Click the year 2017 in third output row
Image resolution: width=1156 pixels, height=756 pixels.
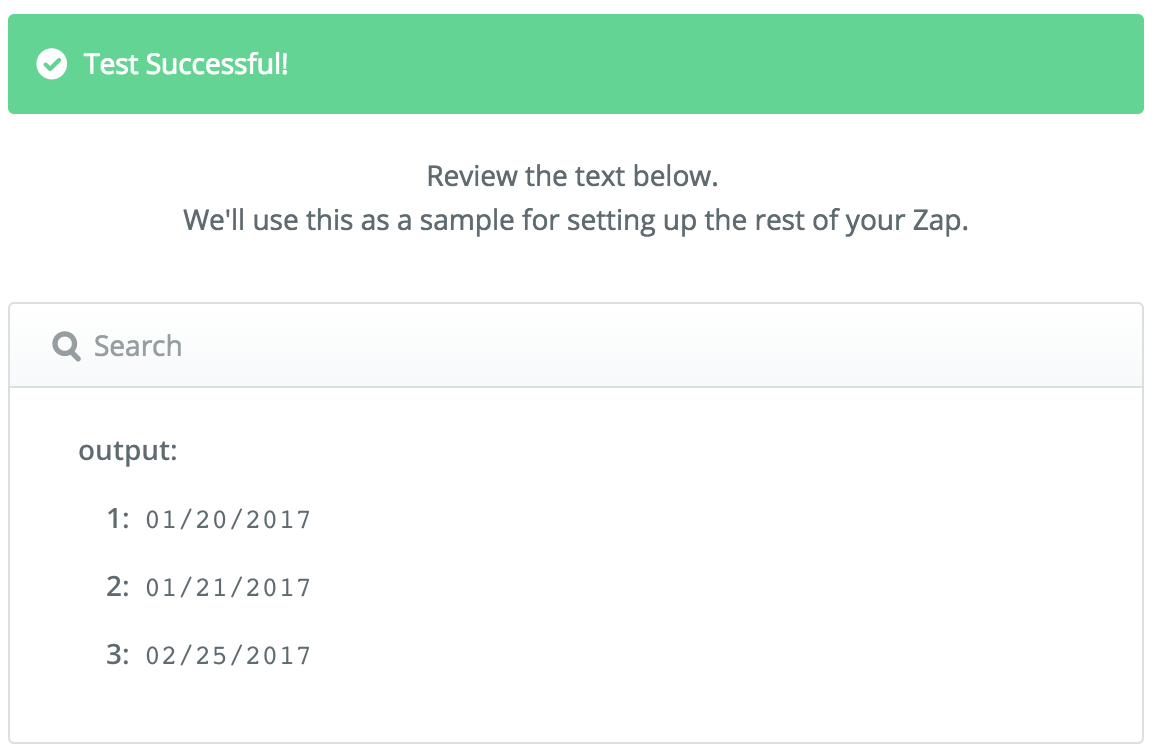[279, 656]
